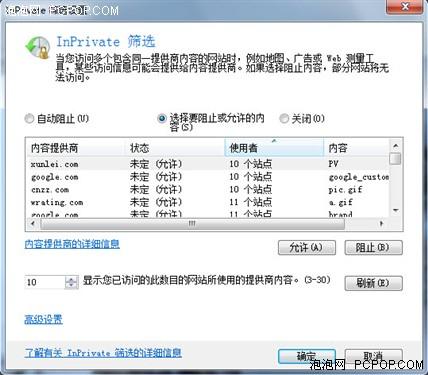Click the vertical scrollbar thumb

coord(396,158)
